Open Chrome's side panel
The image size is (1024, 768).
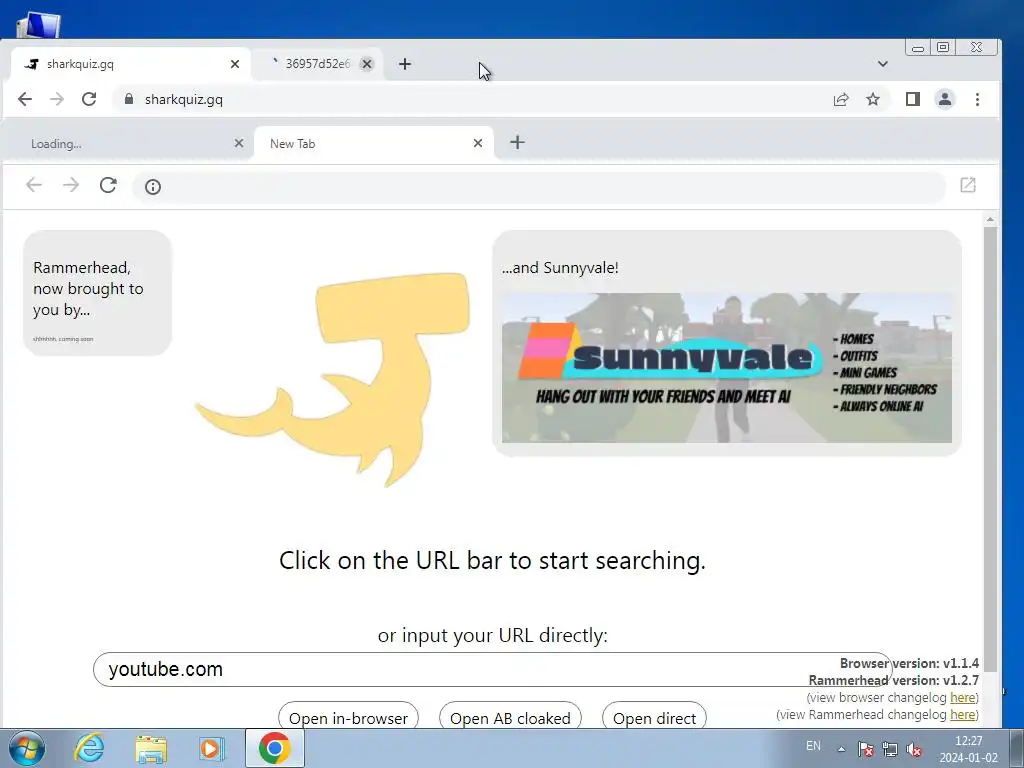coord(912,99)
